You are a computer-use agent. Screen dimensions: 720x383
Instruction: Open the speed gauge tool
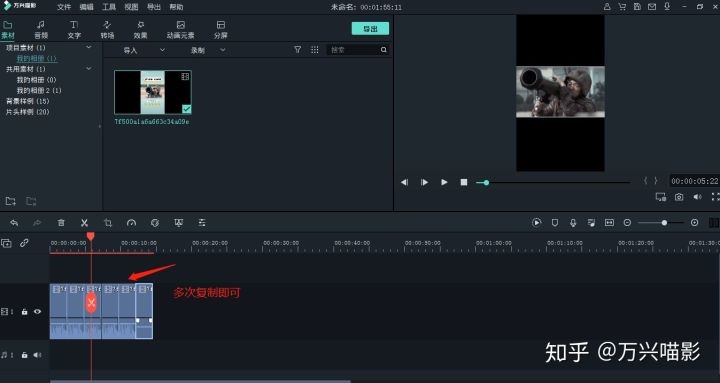tap(131, 223)
